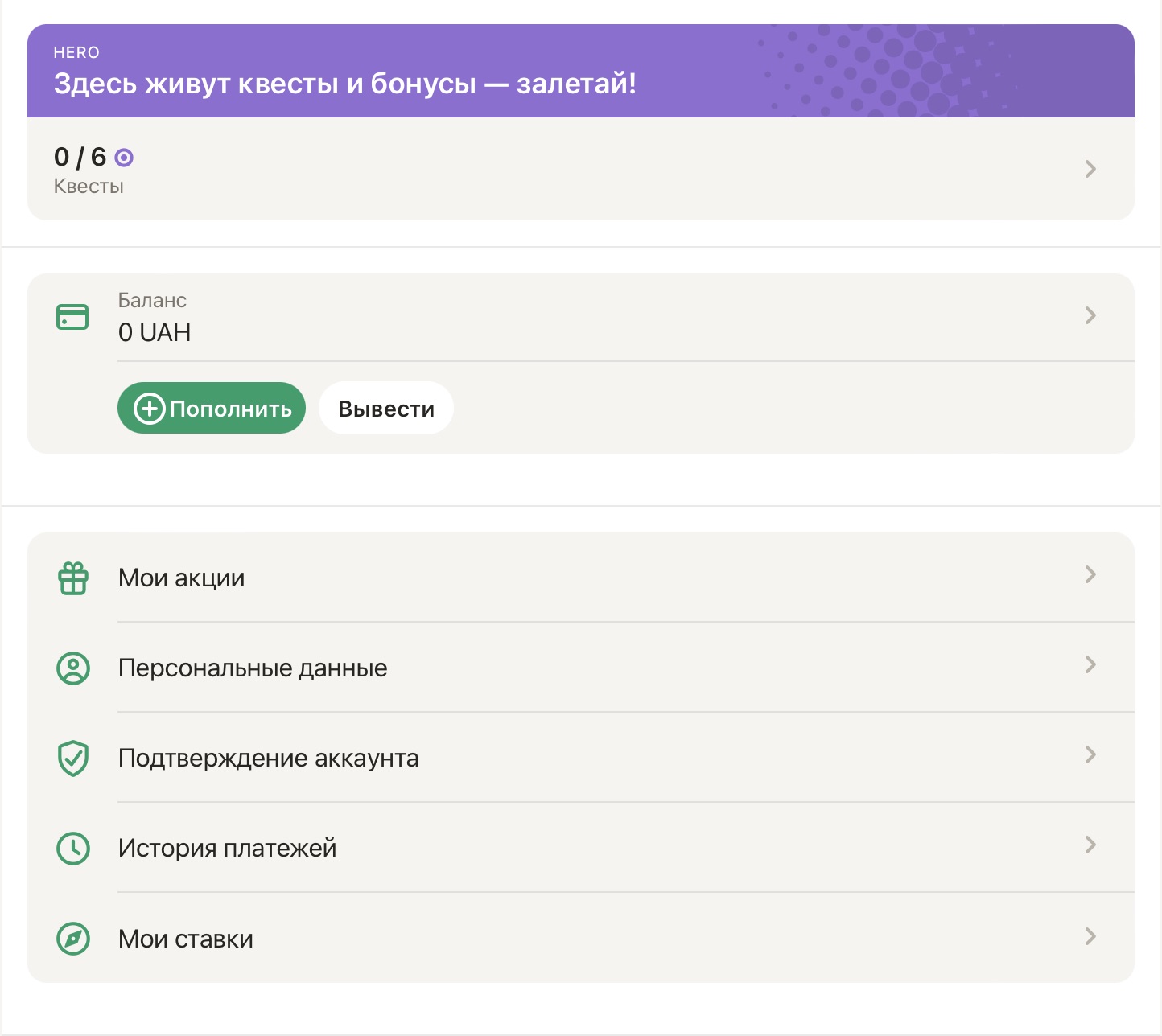View История платежей
This screenshot has width=1162, height=1036.
[x=581, y=848]
